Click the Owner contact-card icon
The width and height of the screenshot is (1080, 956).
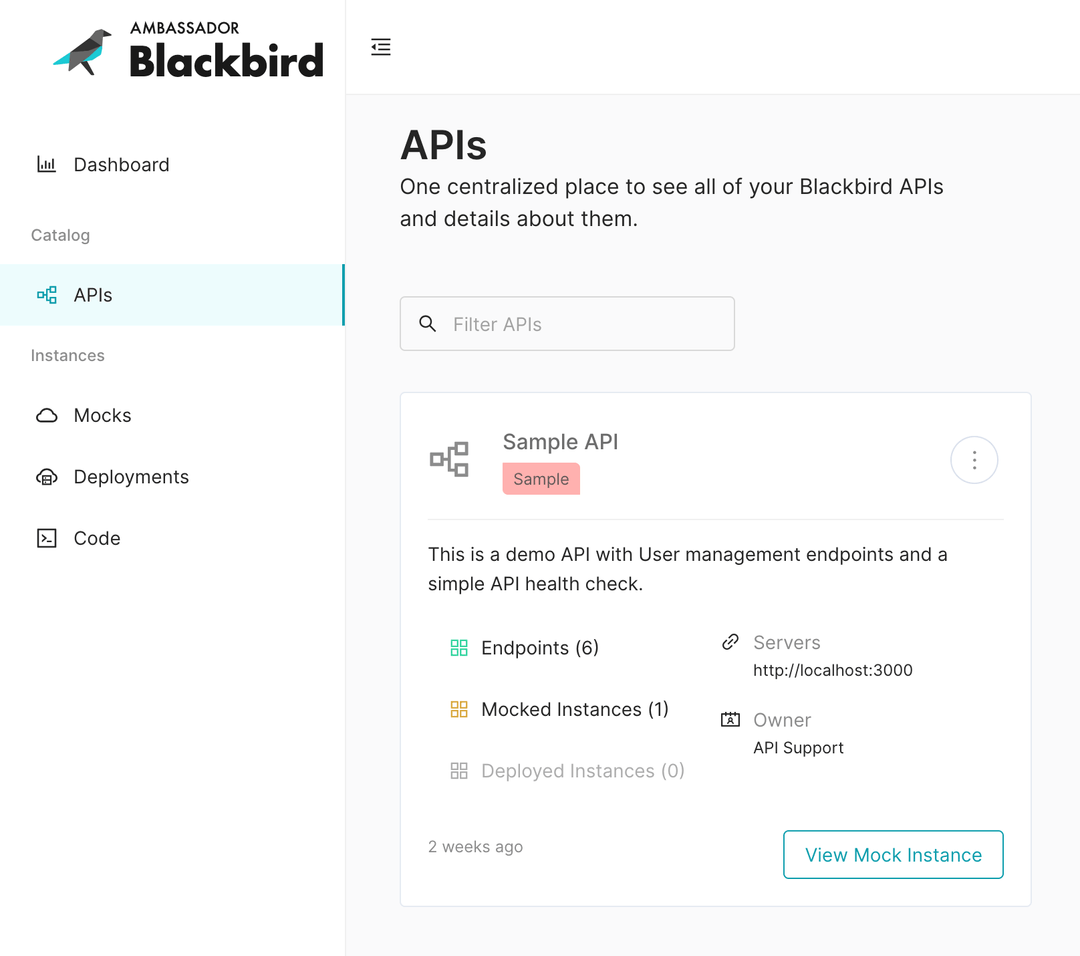pyautogui.click(x=729, y=720)
